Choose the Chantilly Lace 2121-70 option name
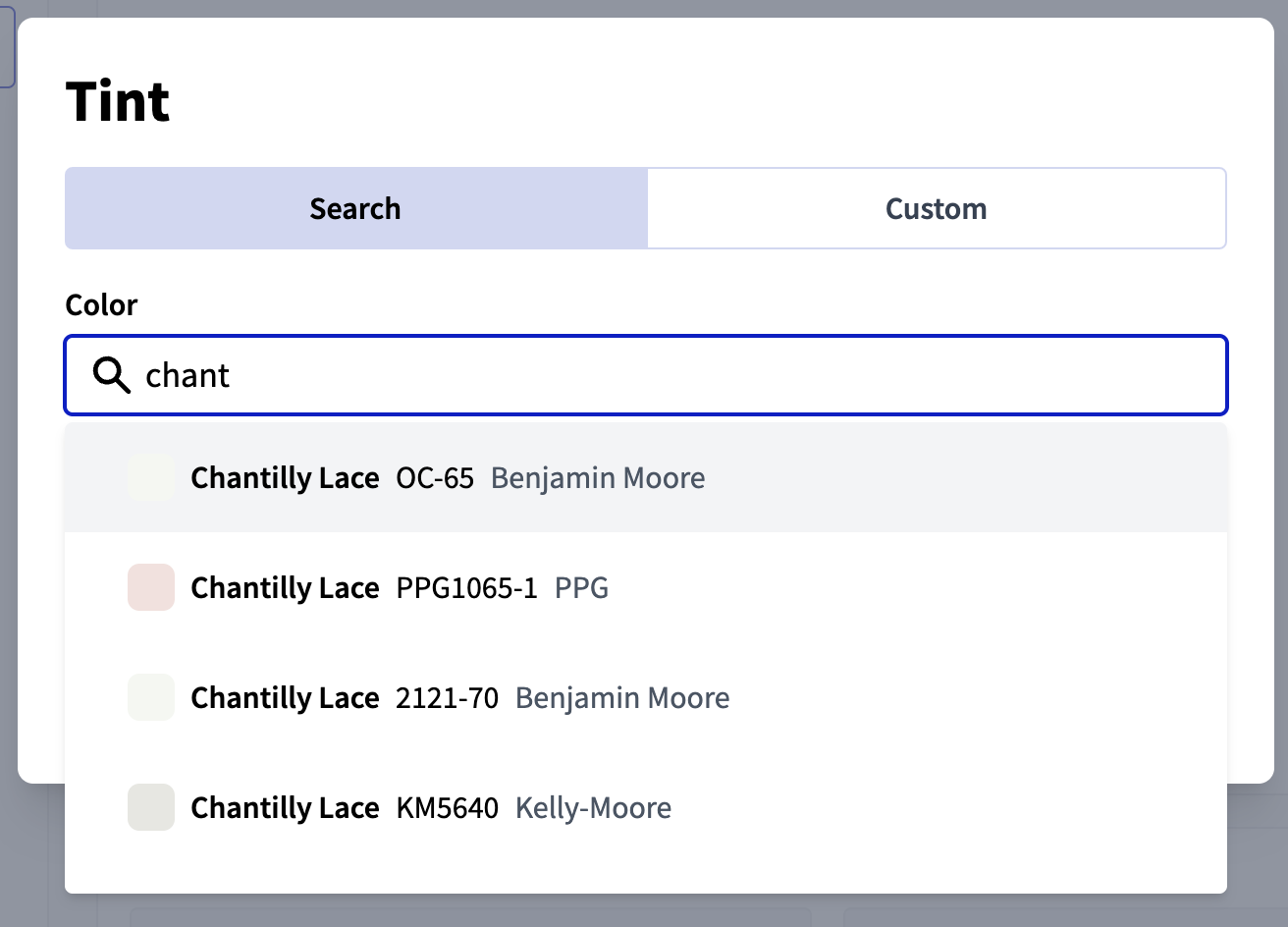The image size is (1288, 927). point(285,698)
